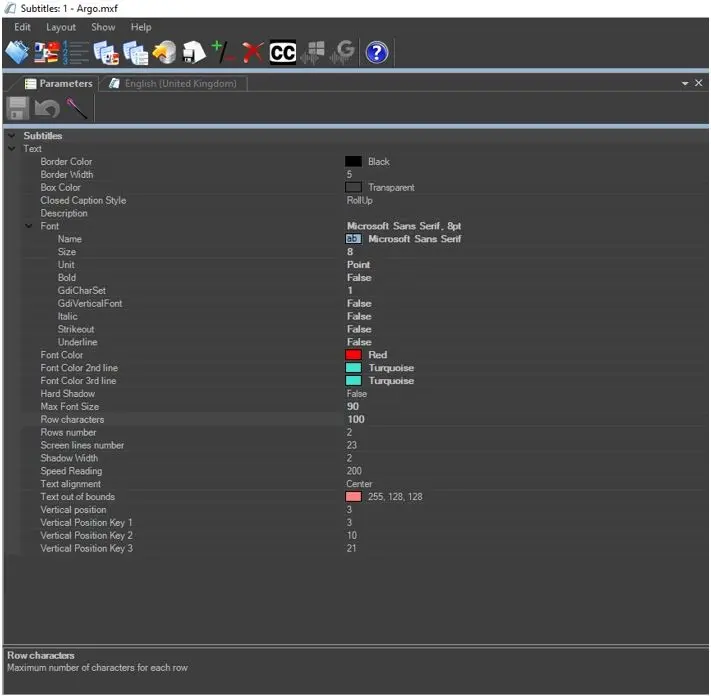
Task: Collapse the Subtitles section
Action: coord(11,136)
